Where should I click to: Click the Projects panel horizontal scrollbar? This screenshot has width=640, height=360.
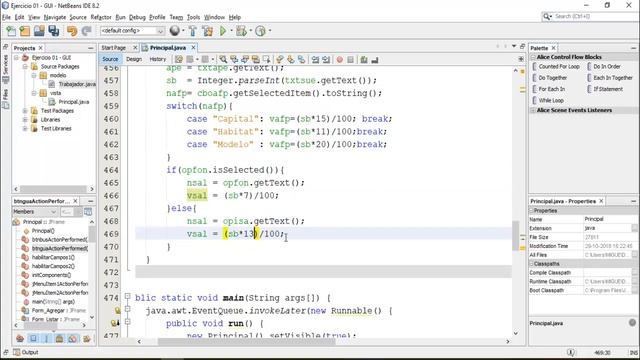click(53, 189)
